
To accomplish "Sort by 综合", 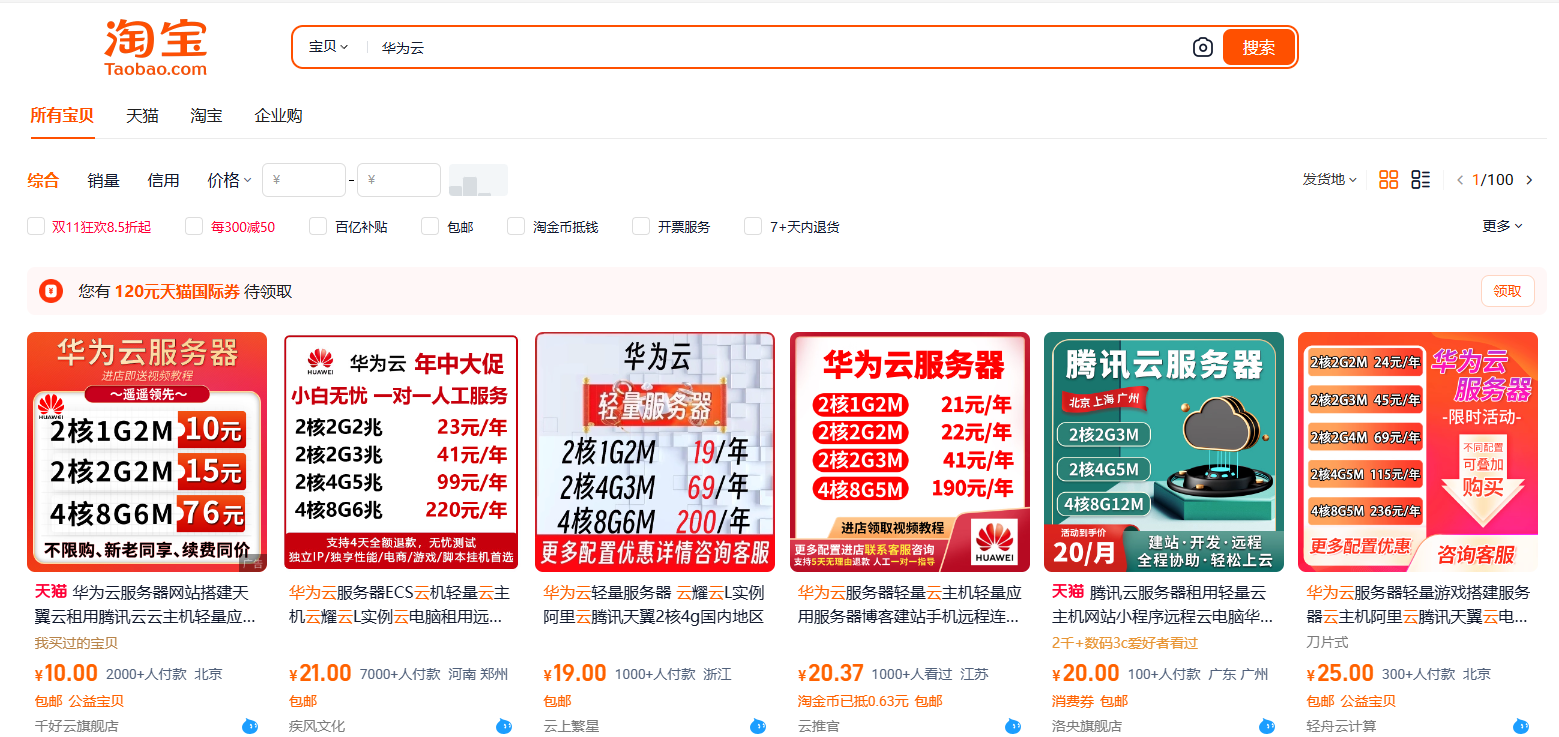I will [x=43, y=180].
